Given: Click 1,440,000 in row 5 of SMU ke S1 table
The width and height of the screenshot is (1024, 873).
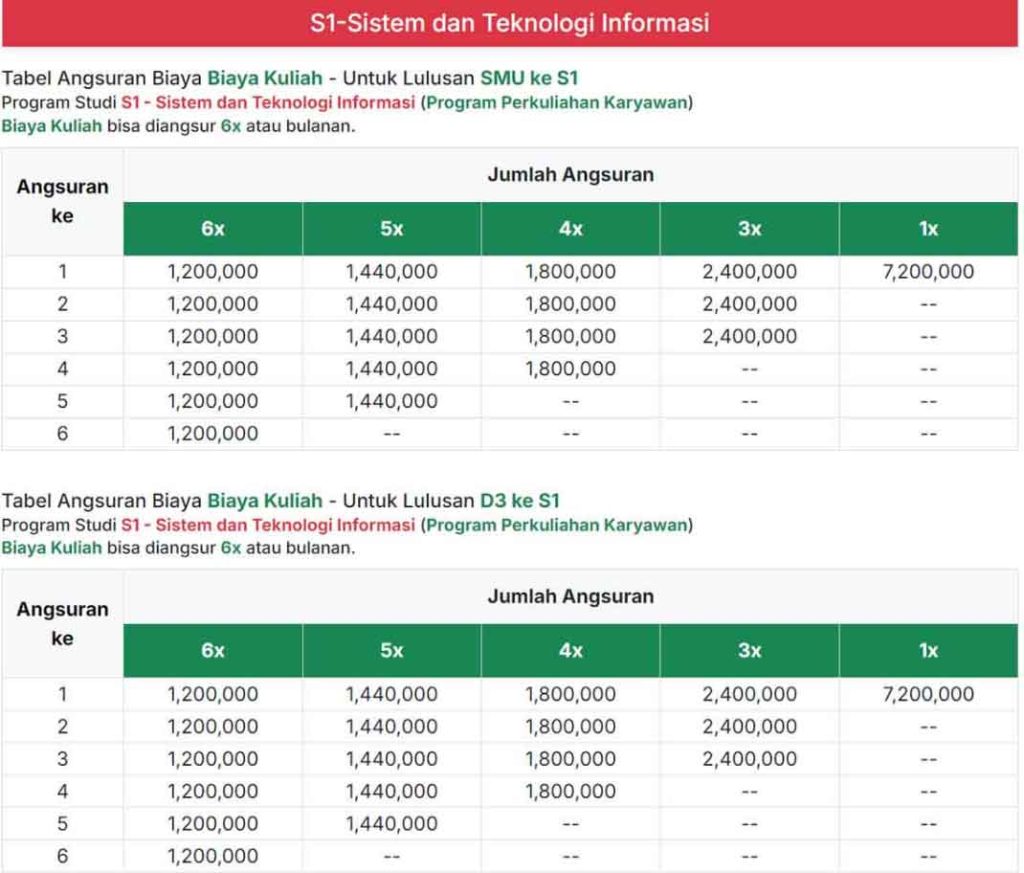Looking at the screenshot, I should (x=392, y=401).
